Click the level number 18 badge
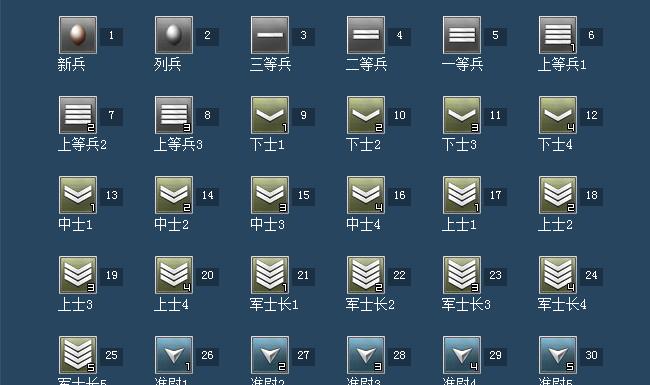650x385 pixels. [591, 196]
